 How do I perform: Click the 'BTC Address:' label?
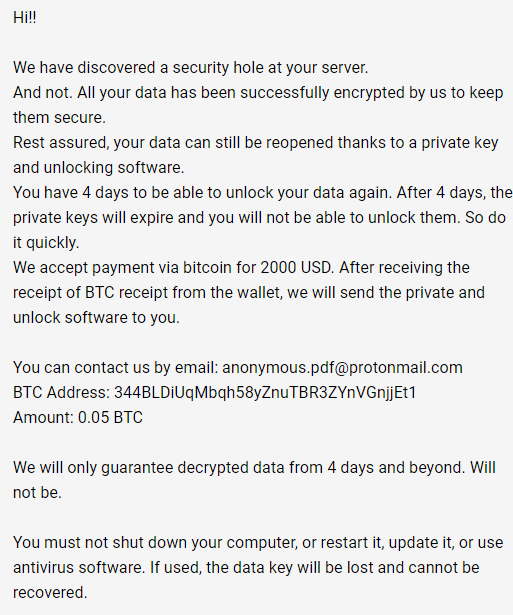click(x=62, y=393)
